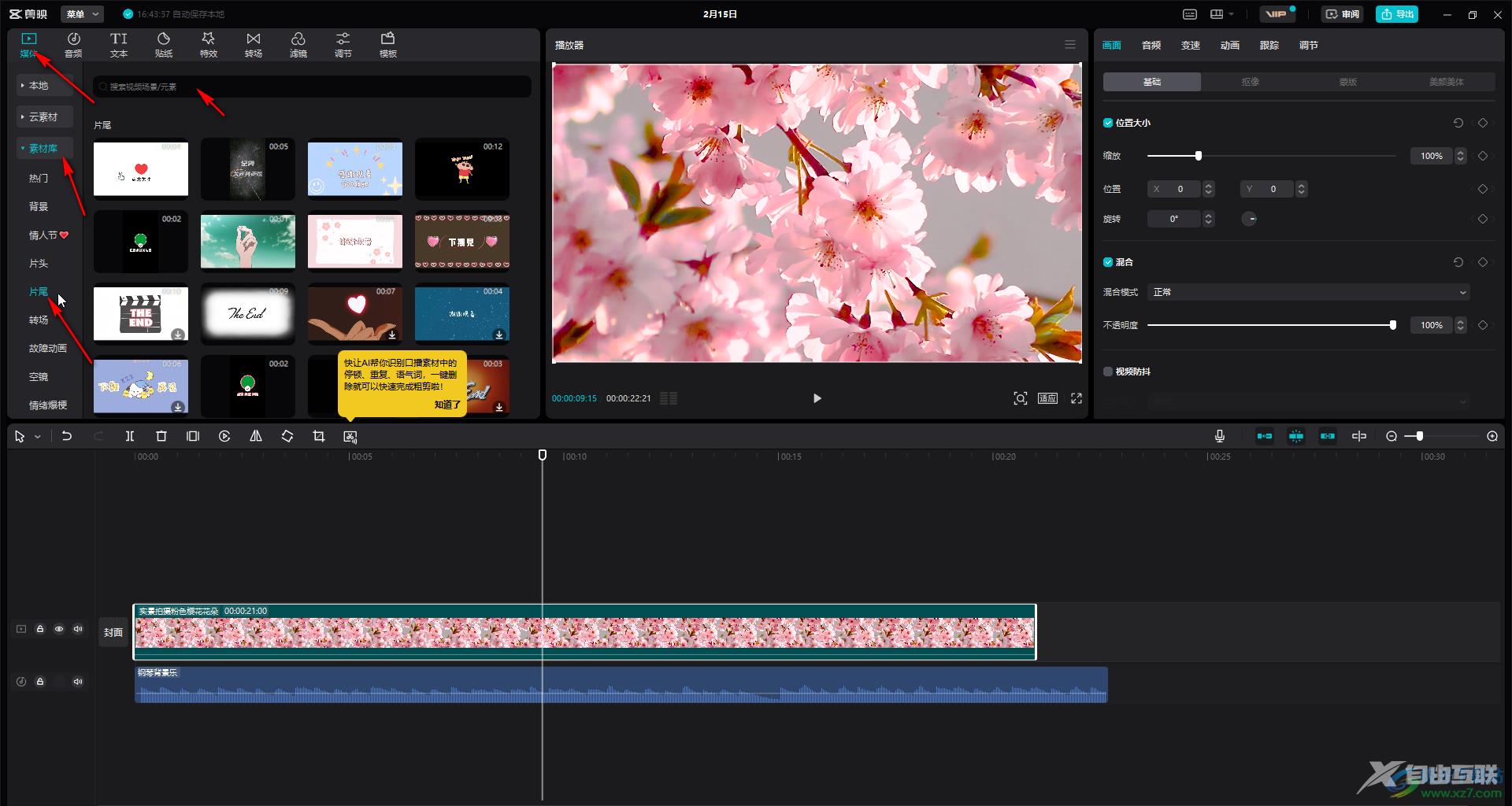Toggle linkage icon in timeline toolbar

click(1328, 436)
